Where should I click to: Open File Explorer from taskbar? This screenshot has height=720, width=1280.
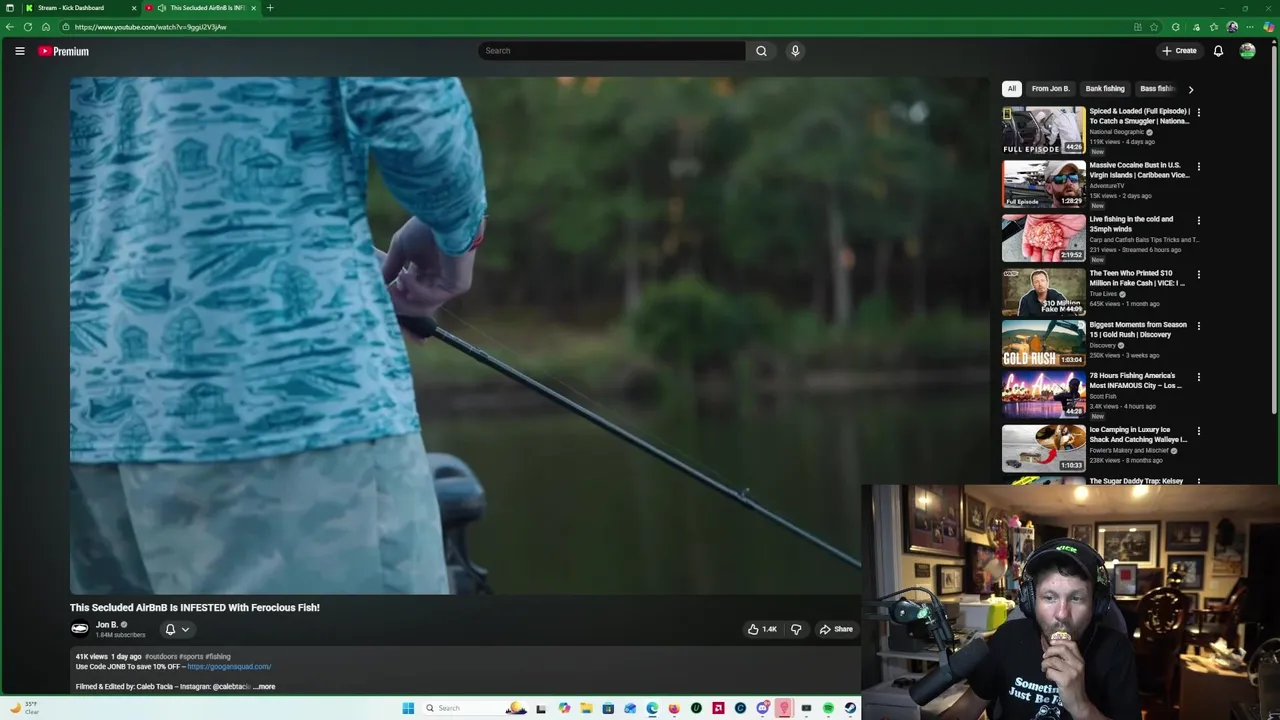point(586,708)
